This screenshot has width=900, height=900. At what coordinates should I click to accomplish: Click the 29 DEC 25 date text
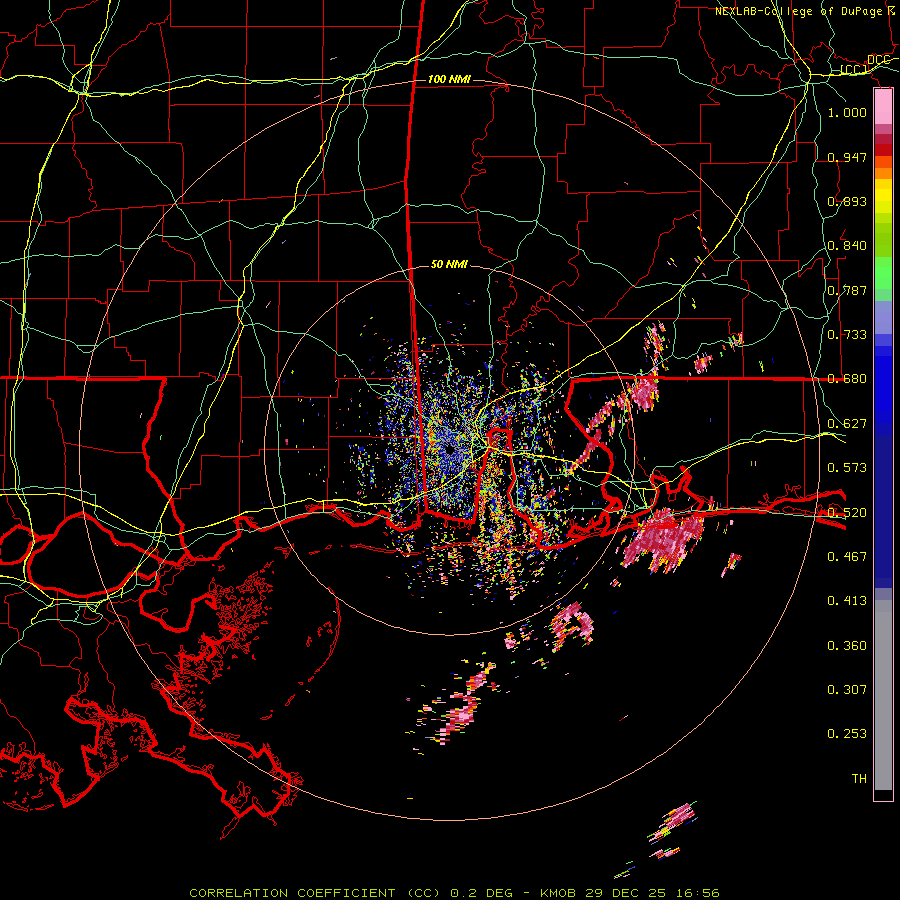(x=626, y=893)
